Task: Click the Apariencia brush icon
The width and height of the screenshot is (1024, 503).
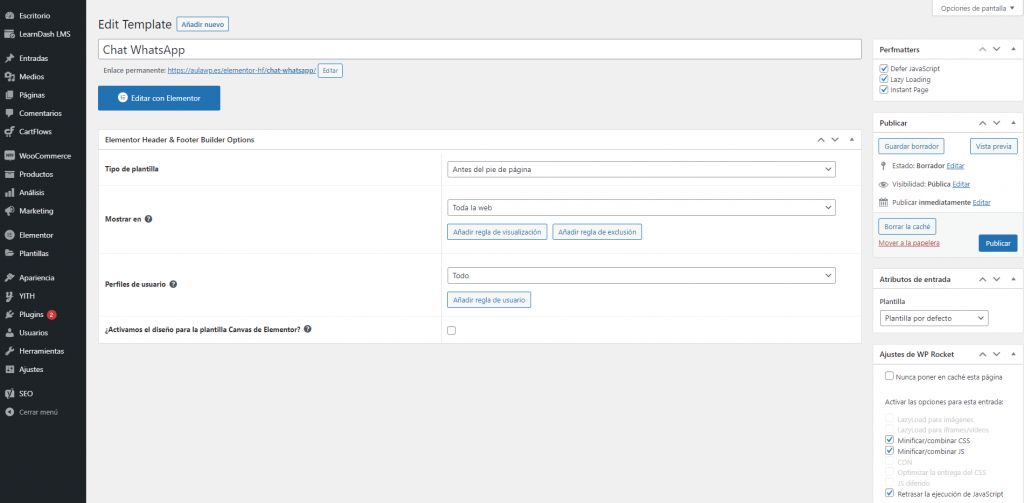Action: (x=9, y=278)
